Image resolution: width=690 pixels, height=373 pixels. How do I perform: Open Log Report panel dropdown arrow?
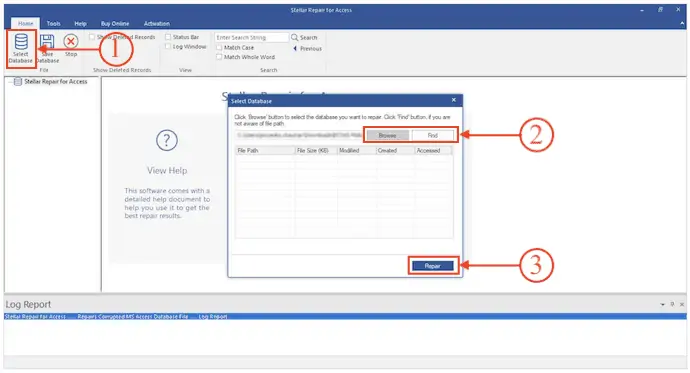click(662, 304)
